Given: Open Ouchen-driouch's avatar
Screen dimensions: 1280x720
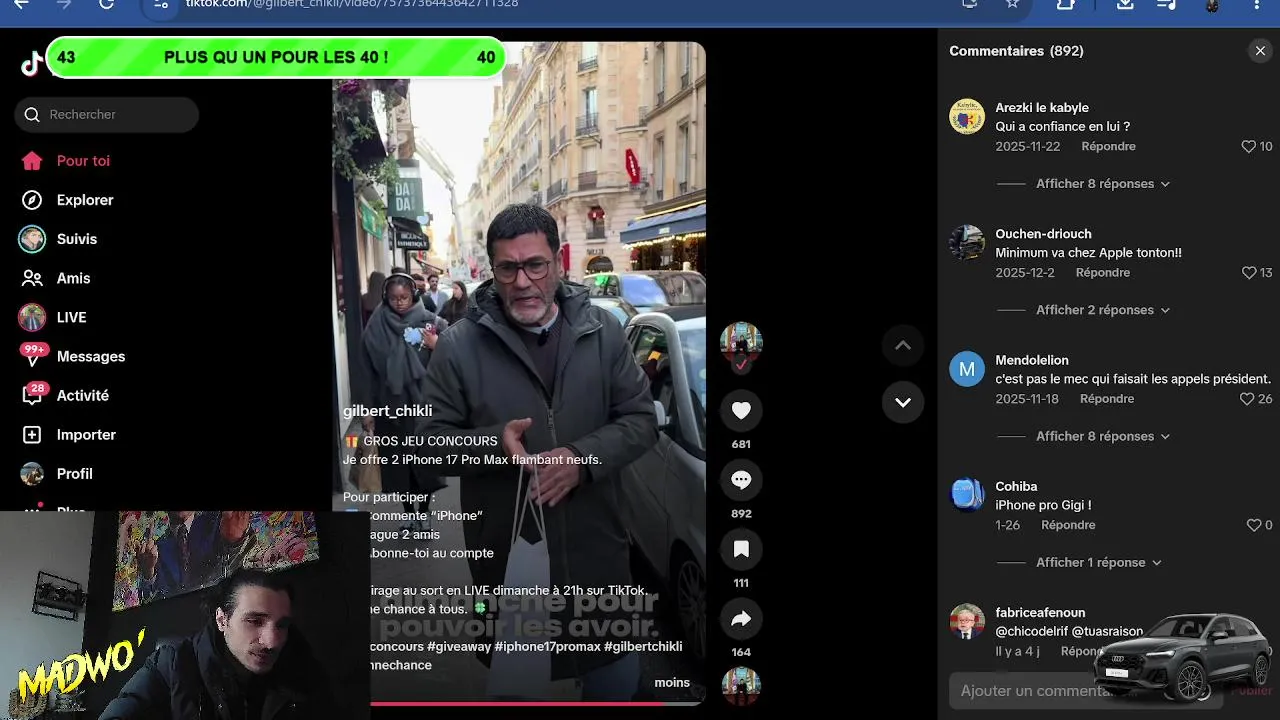Looking at the screenshot, I should coord(967,242).
